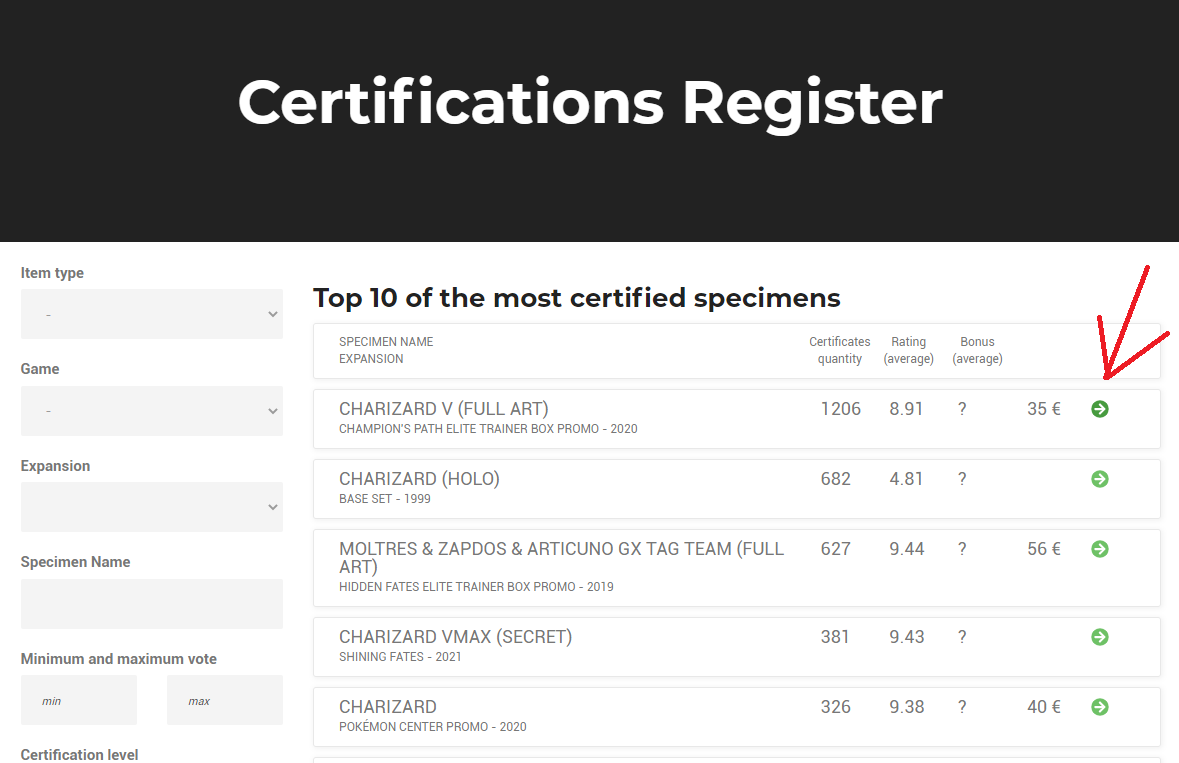Click the 326 certificates quantity value
This screenshot has height=763, width=1179.
835,707
